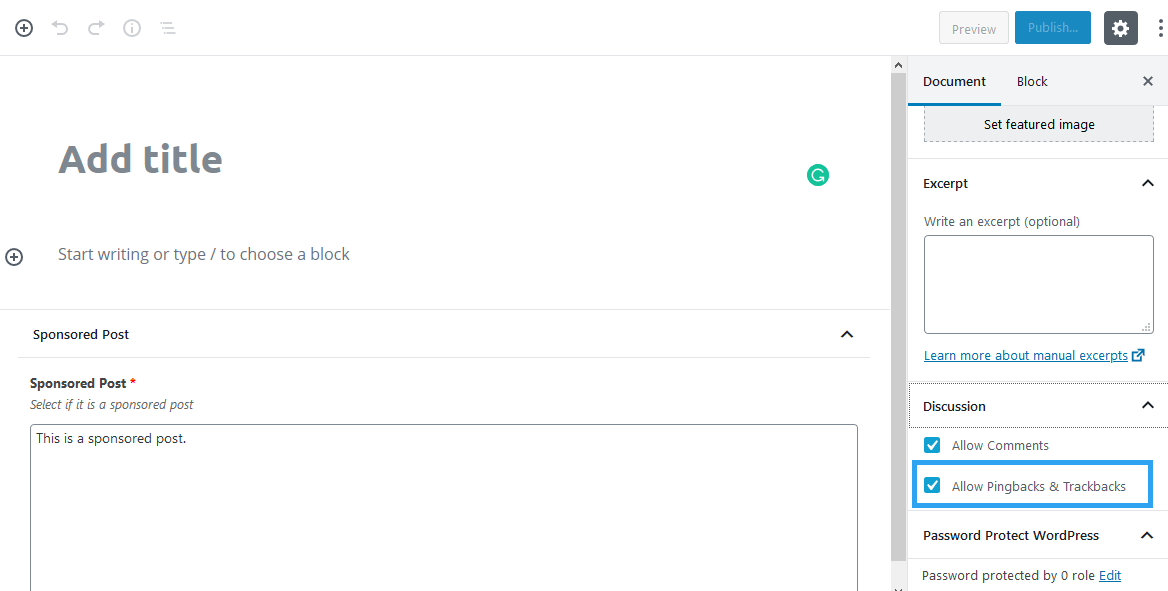Click the Add block icon in top toolbar

tap(24, 28)
